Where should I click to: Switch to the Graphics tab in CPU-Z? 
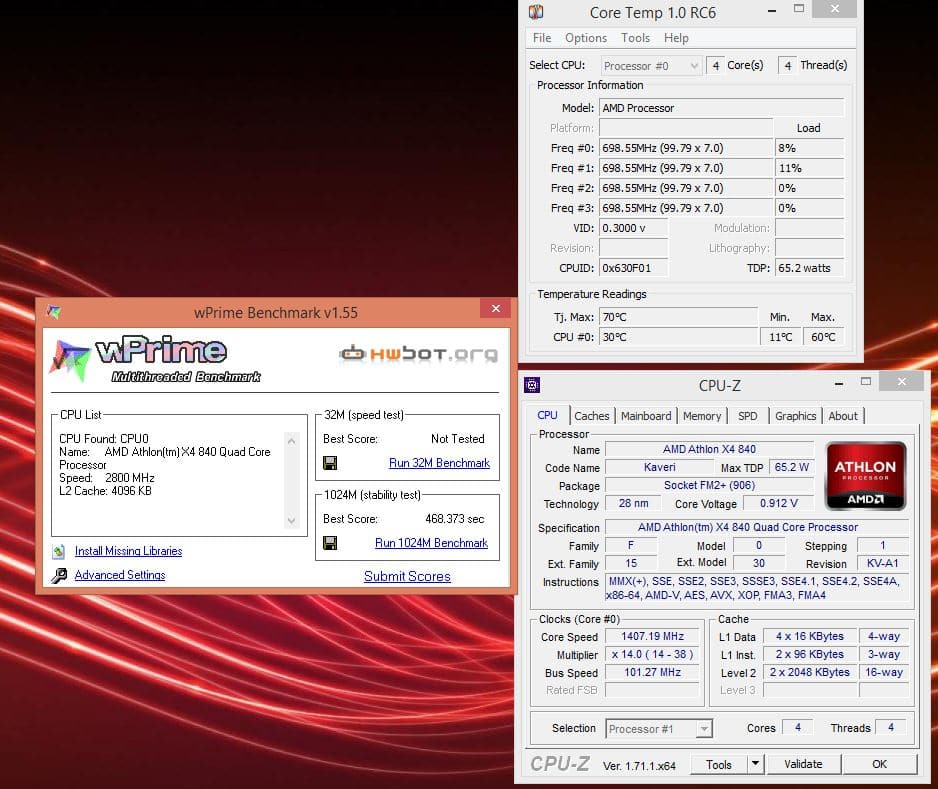point(796,416)
